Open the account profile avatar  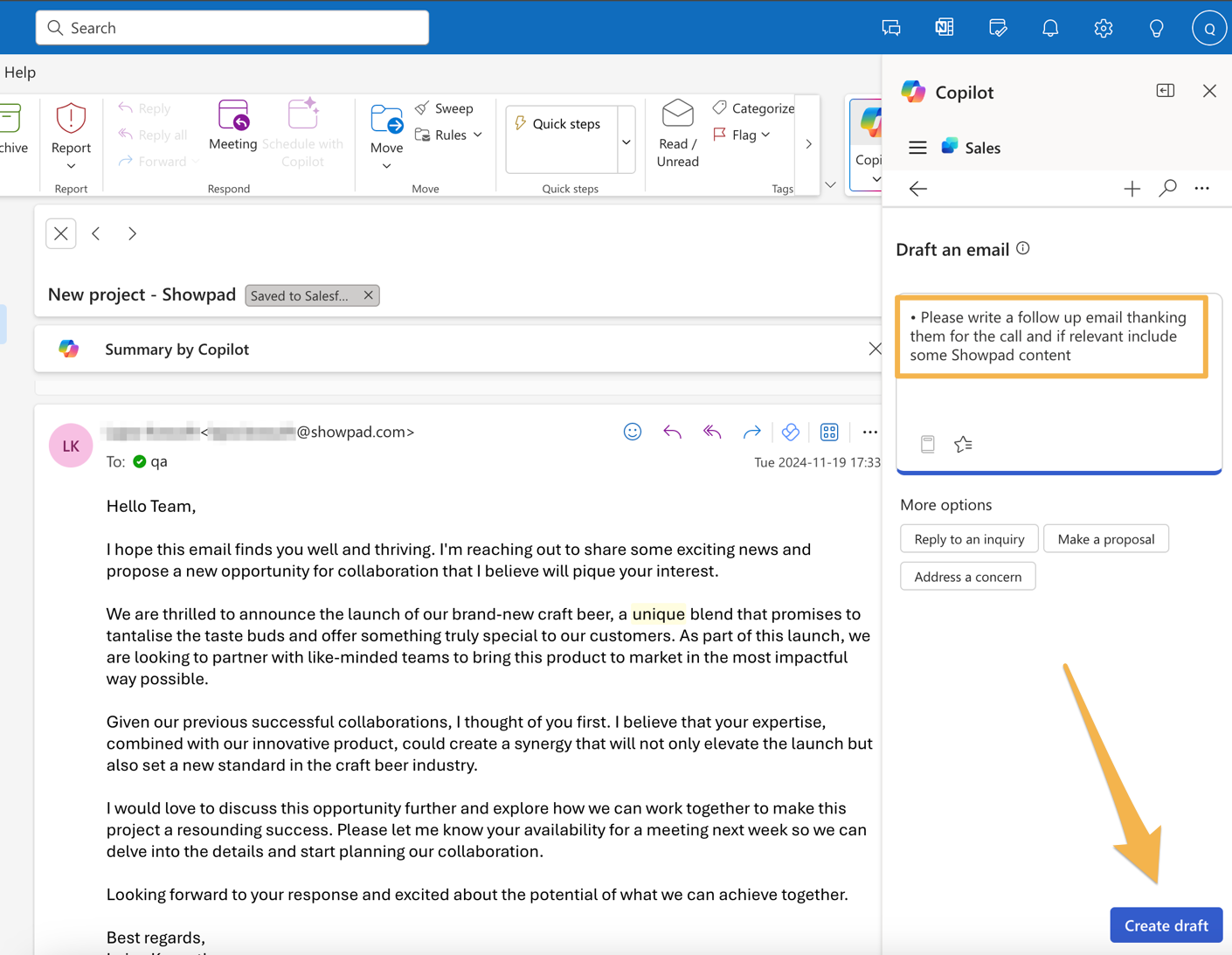tap(1209, 28)
